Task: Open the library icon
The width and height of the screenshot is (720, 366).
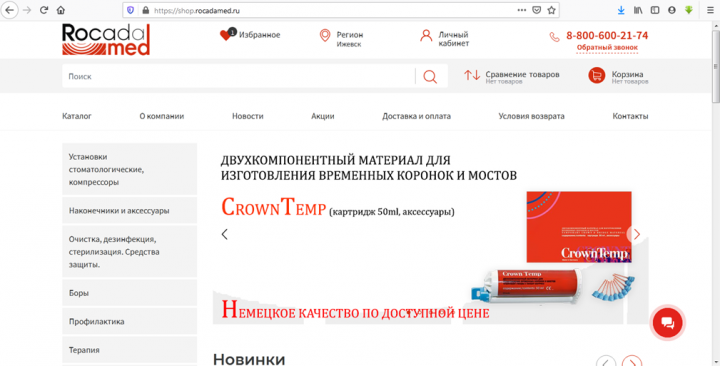Action: 638,10
